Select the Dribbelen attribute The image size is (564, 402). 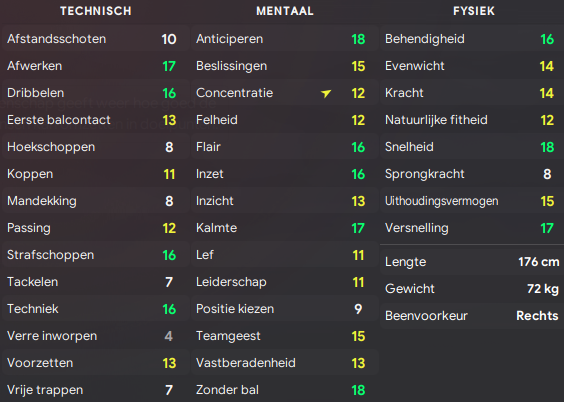tap(95, 93)
